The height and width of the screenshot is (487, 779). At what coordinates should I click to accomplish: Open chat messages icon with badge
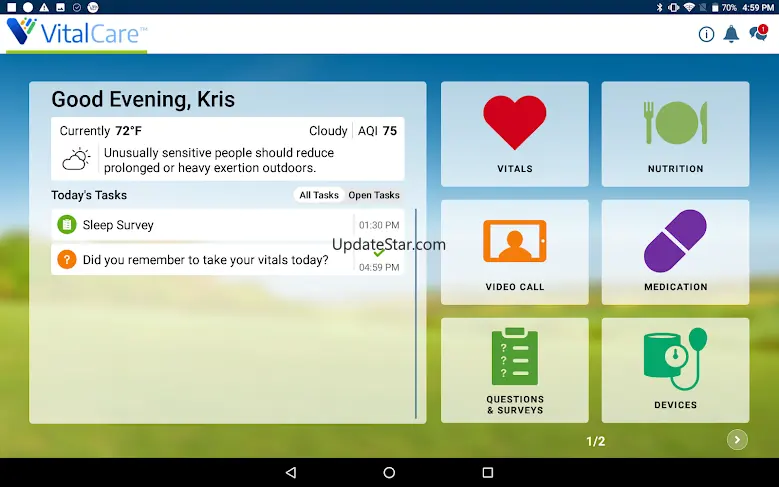pos(758,34)
